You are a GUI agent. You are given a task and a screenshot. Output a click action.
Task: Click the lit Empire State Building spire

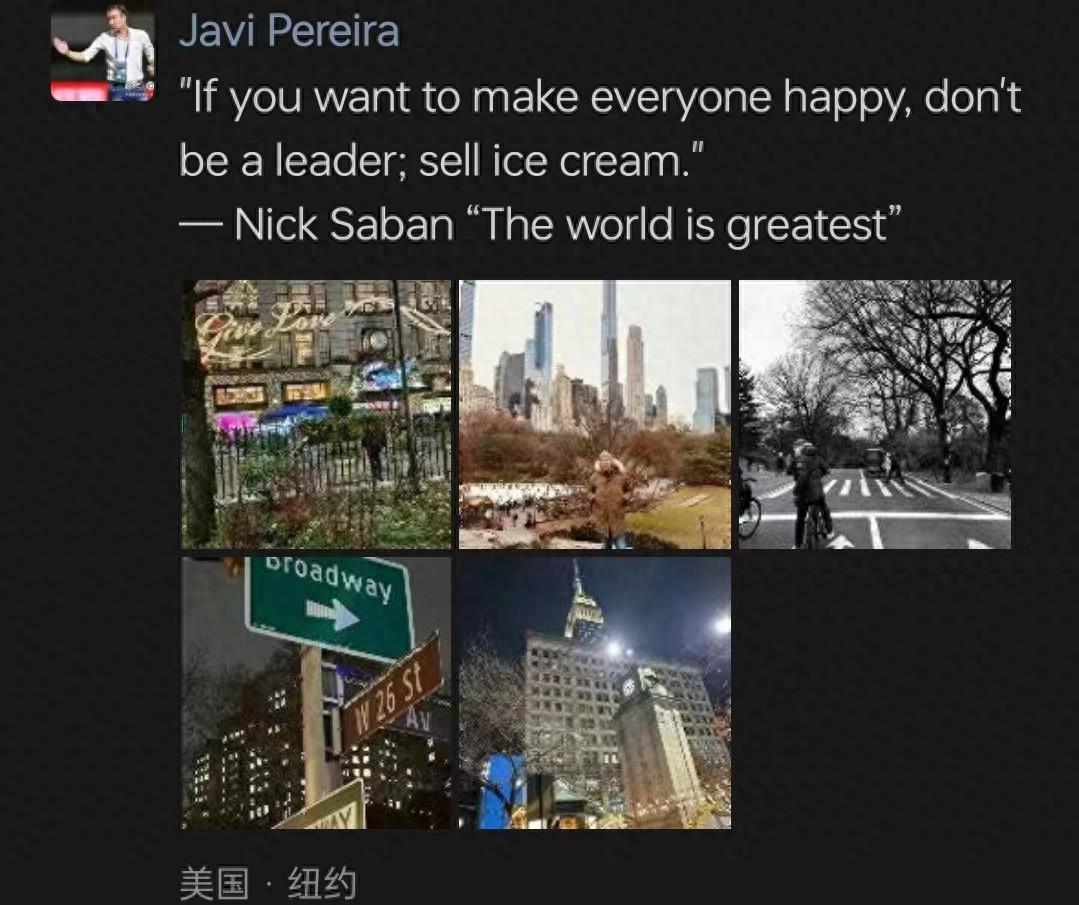[582, 602]
